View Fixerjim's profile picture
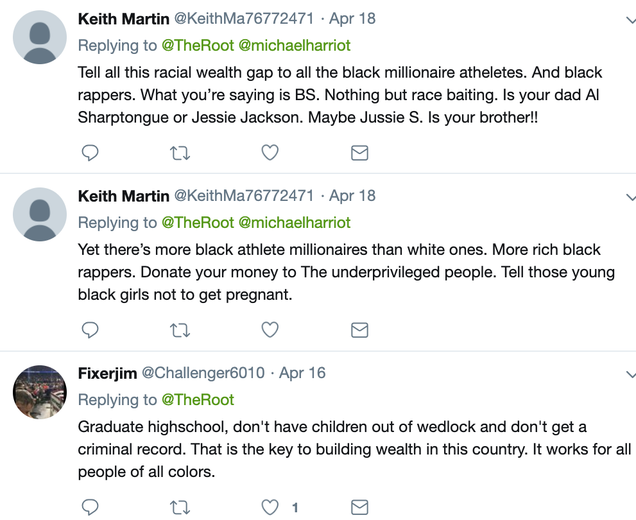This screenshot has width=636, height=520. [x=40, y=392]
